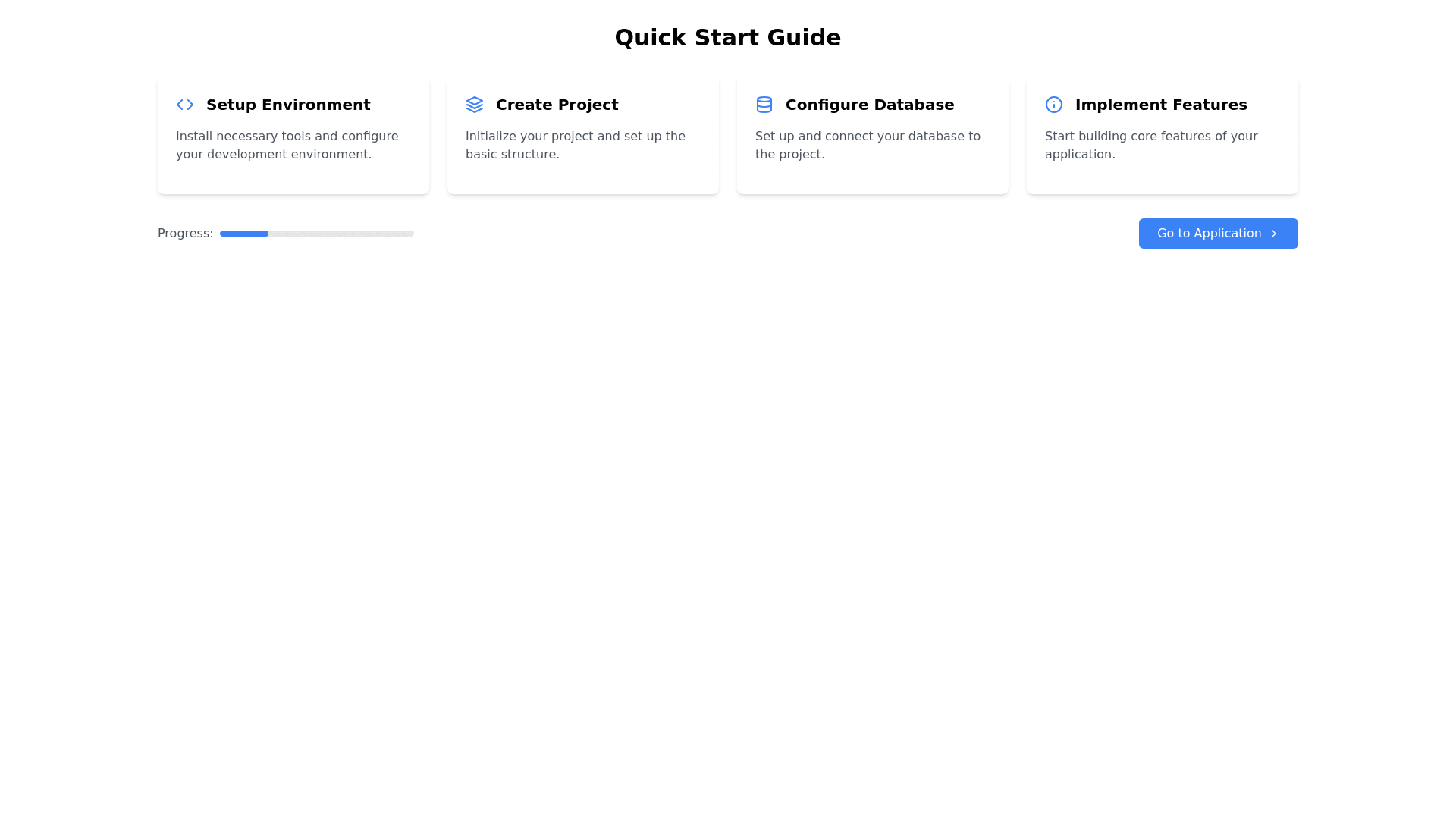Click the chevron arrow in Go to Application
Image resolution: width=1456 pixels, height=819 pixels.
click(1274, 234)
